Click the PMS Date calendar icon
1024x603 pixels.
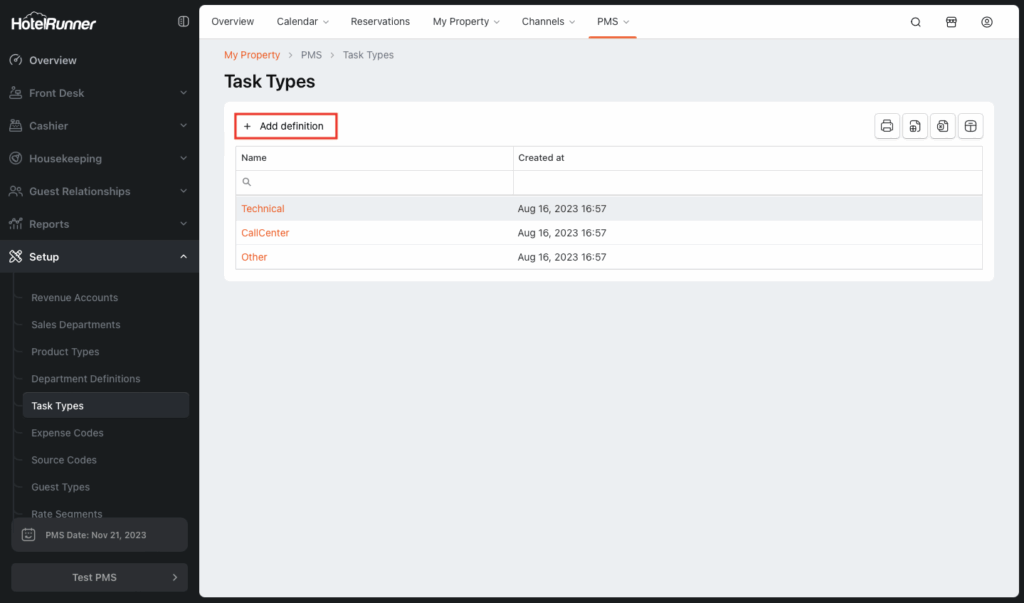pos(29,535)
